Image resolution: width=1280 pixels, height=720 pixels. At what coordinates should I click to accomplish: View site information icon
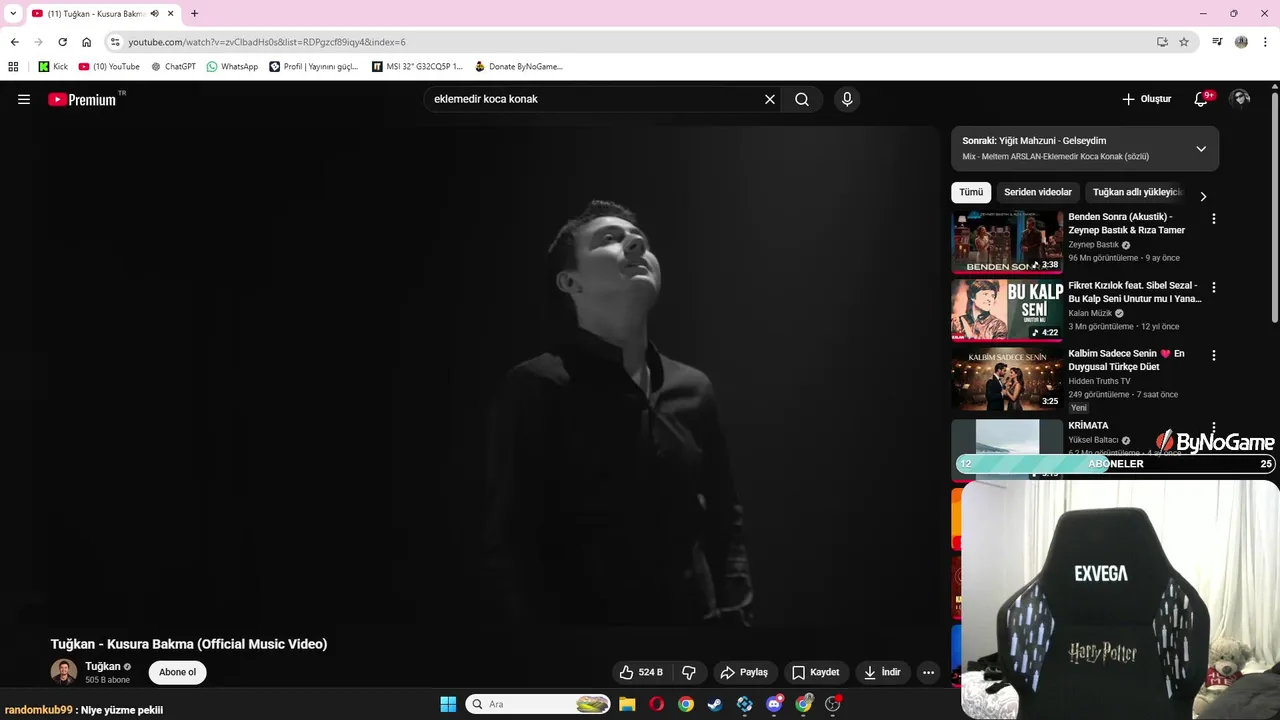pyautogui.click(x=115, y=42)
